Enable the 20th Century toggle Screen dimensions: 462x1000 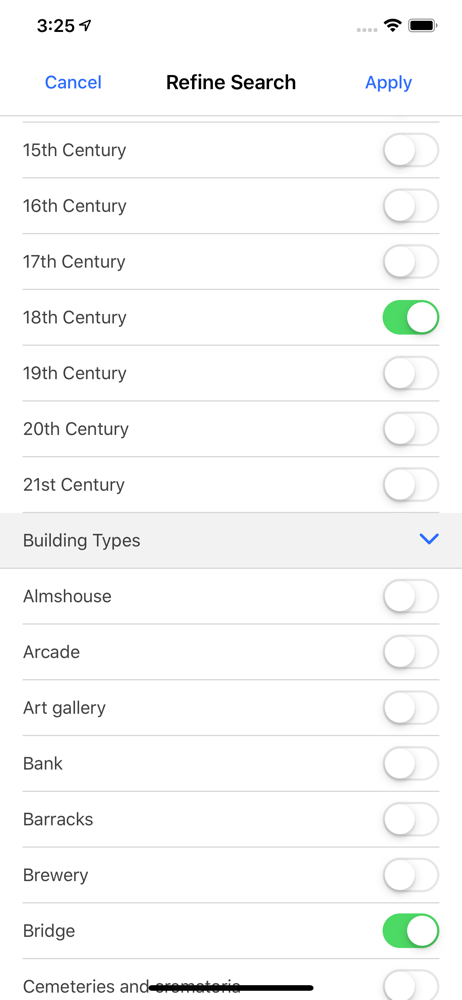tap(411, 429)
